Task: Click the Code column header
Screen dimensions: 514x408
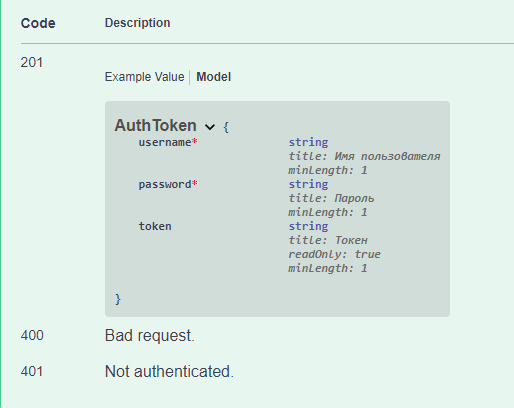Action: click(38, 23)
